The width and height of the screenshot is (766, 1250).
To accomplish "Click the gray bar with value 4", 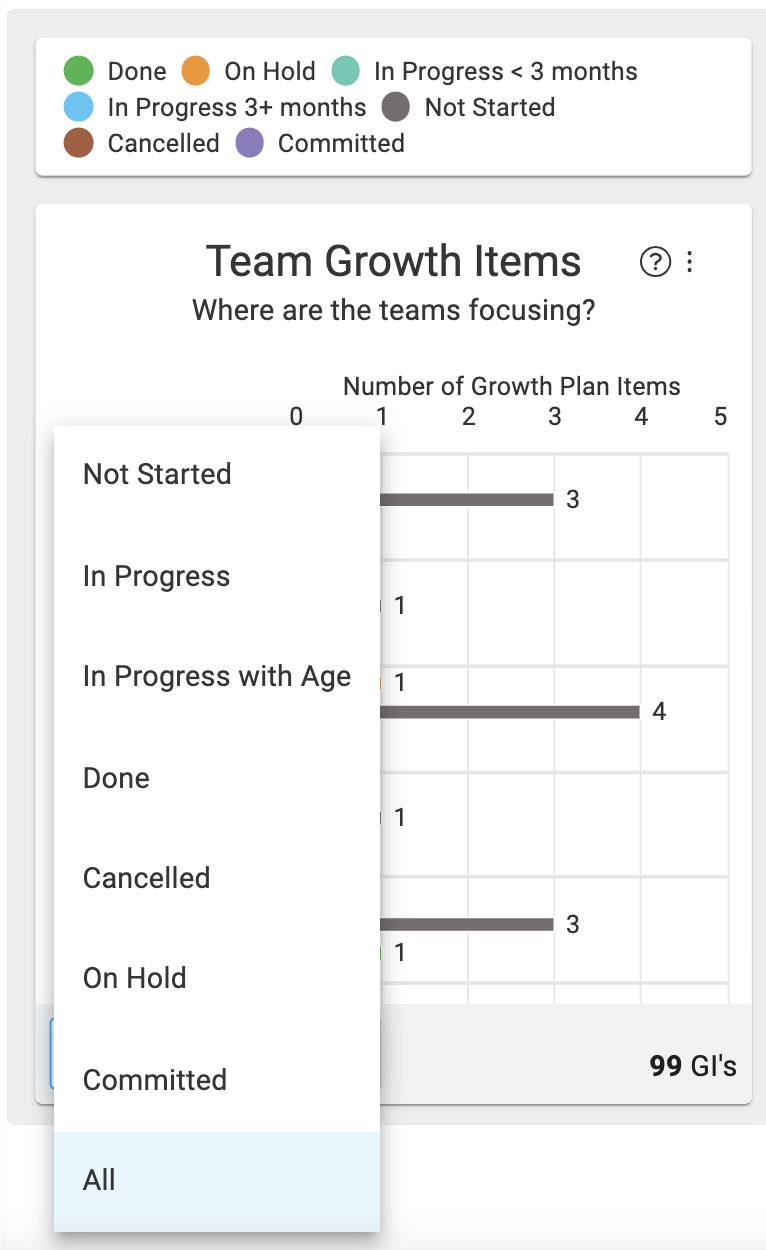I will 510,712.
